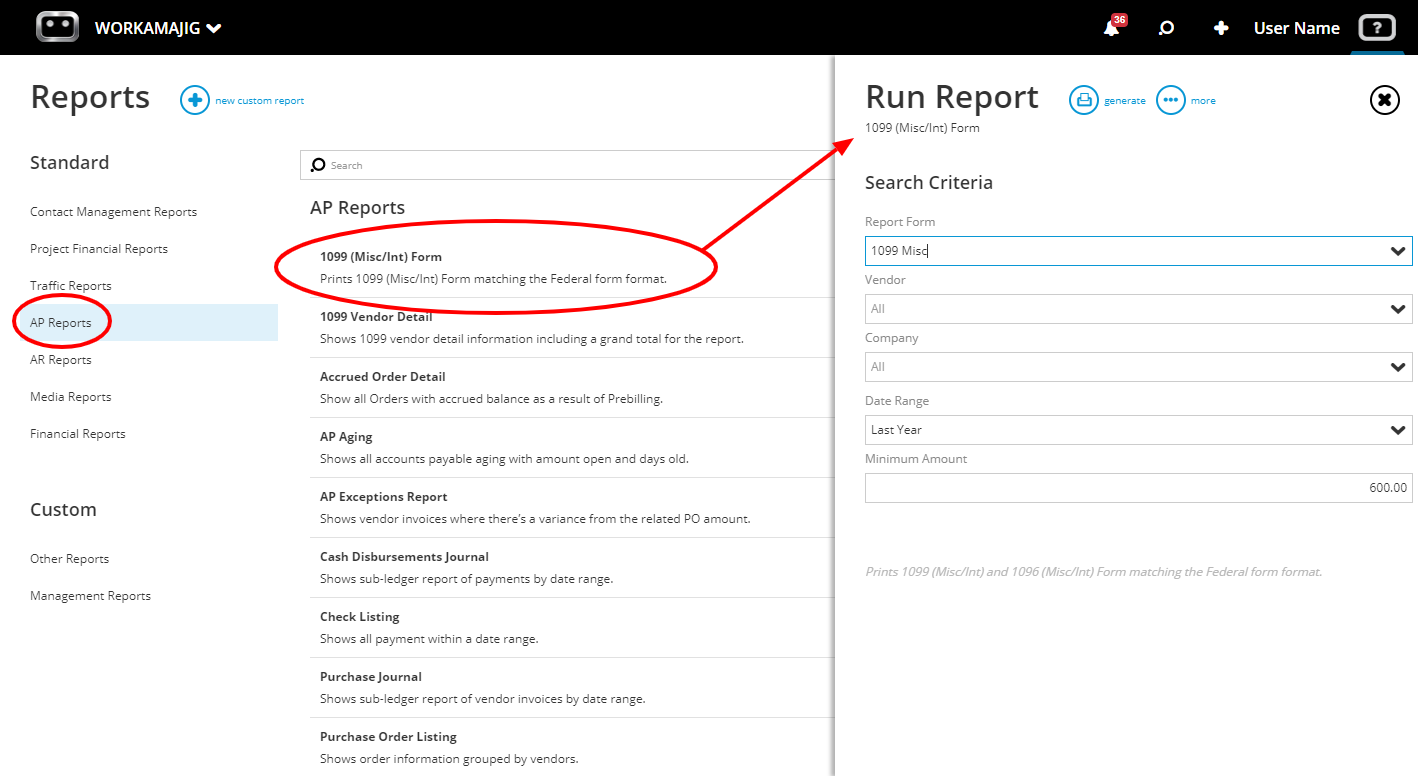Select Other Reports under Custom
Screen dimensions: 1418x776
click(70, 559)
